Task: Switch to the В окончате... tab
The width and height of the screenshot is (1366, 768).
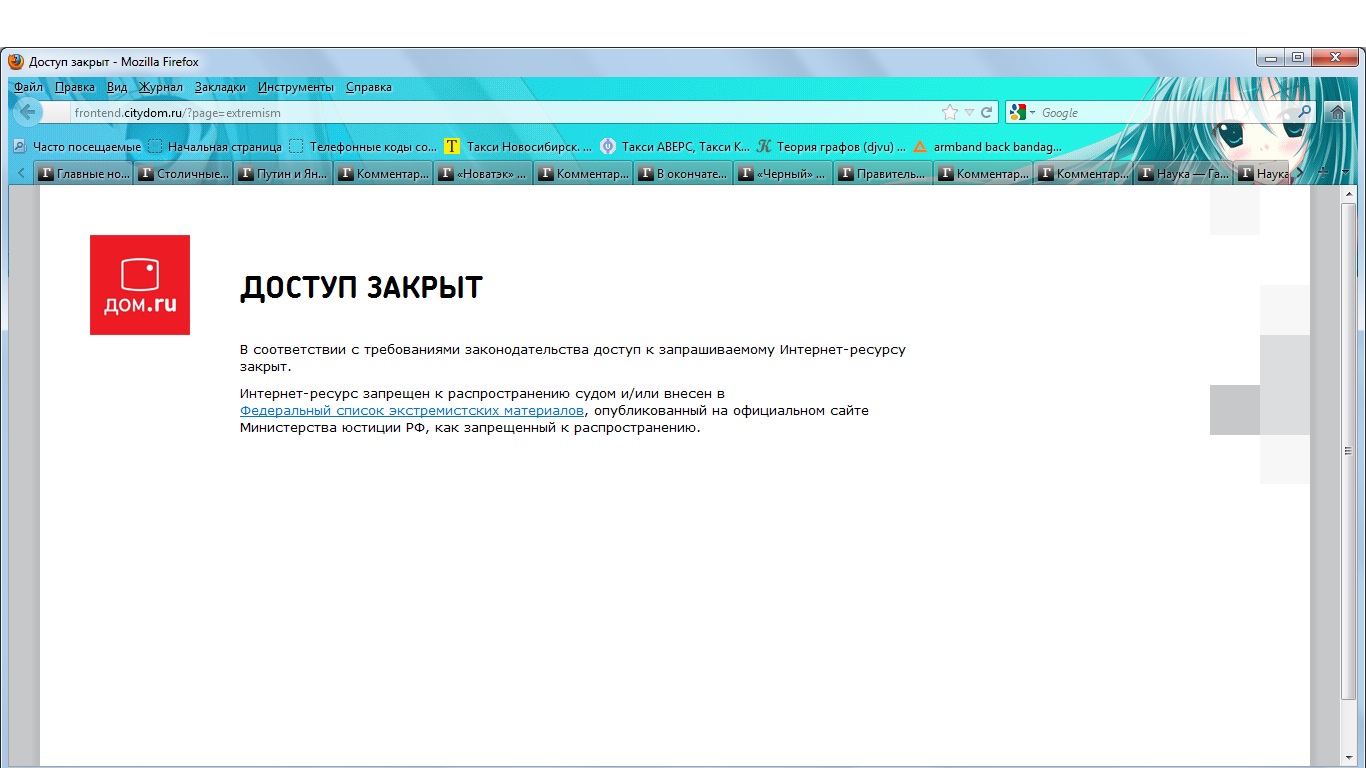Action: pos(683,173)
